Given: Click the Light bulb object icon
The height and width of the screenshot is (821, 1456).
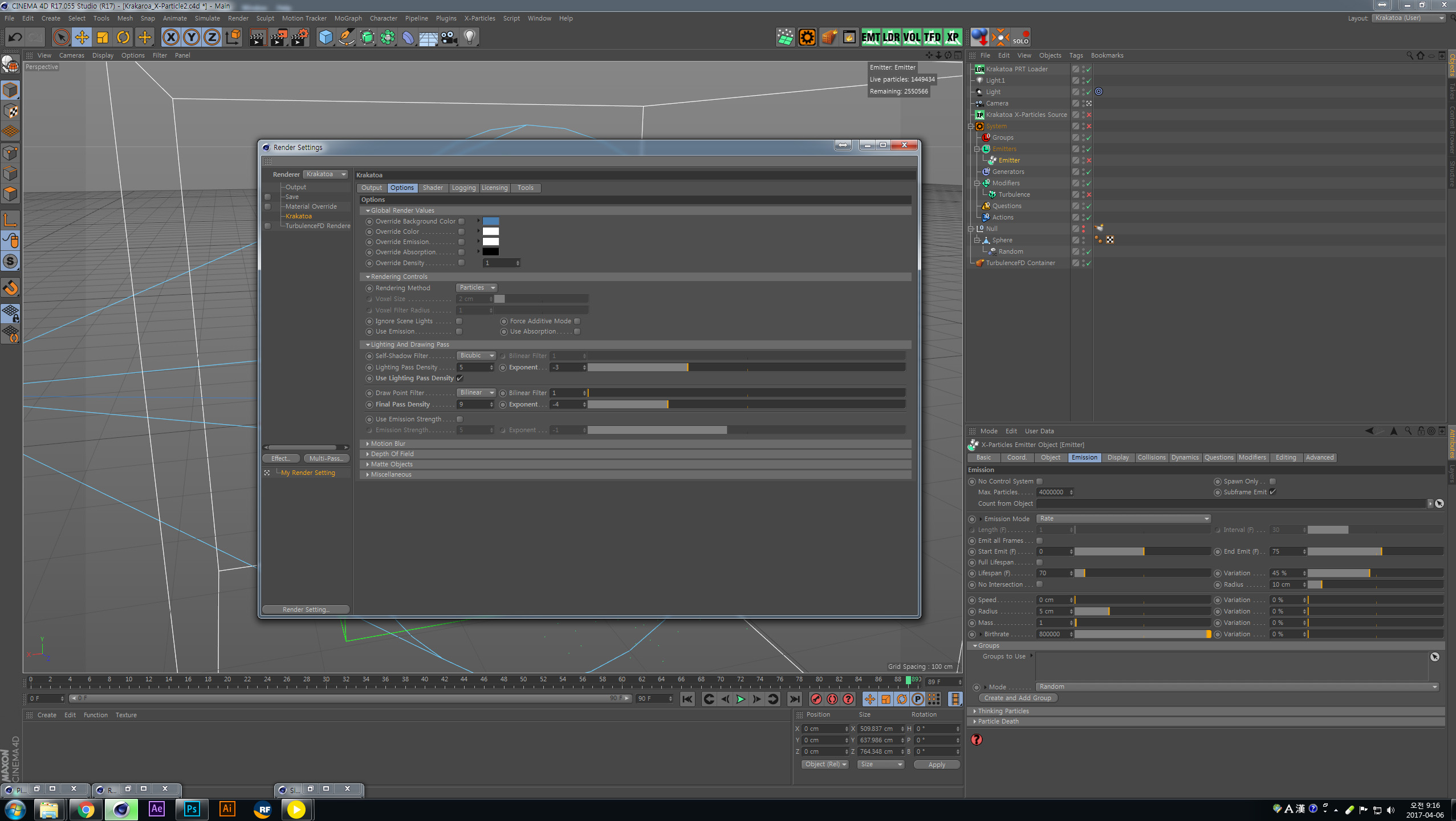Looking at the screenshot, I should [469, 38].
